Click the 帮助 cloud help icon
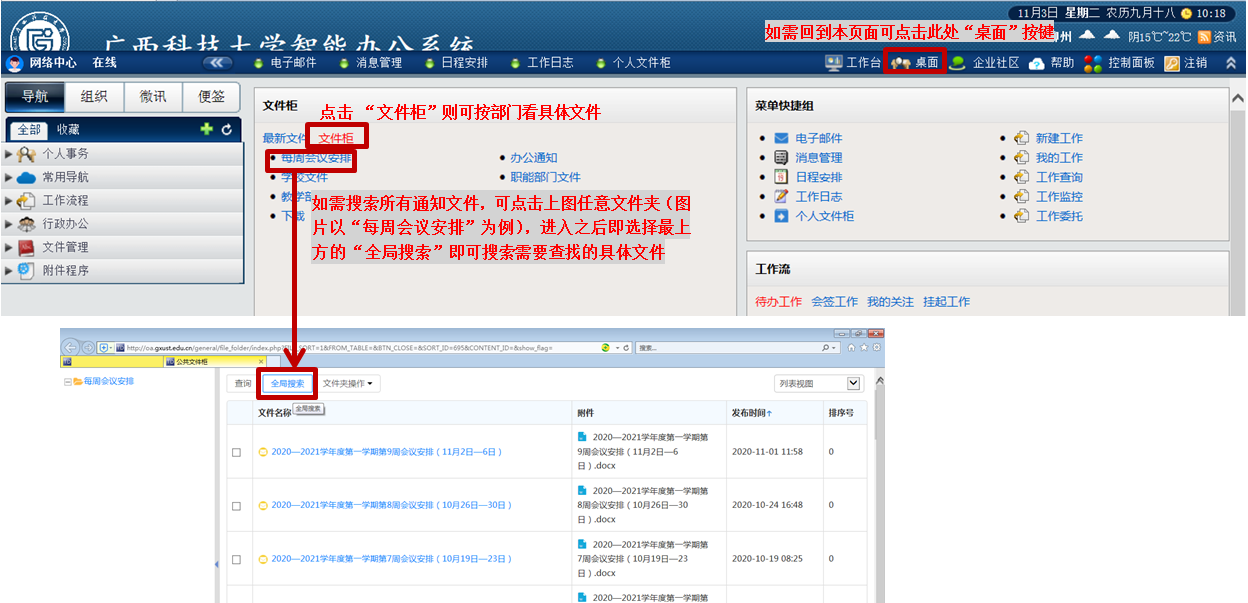The height and width of the screenshot is (603, 1248). click(1037, 63)
